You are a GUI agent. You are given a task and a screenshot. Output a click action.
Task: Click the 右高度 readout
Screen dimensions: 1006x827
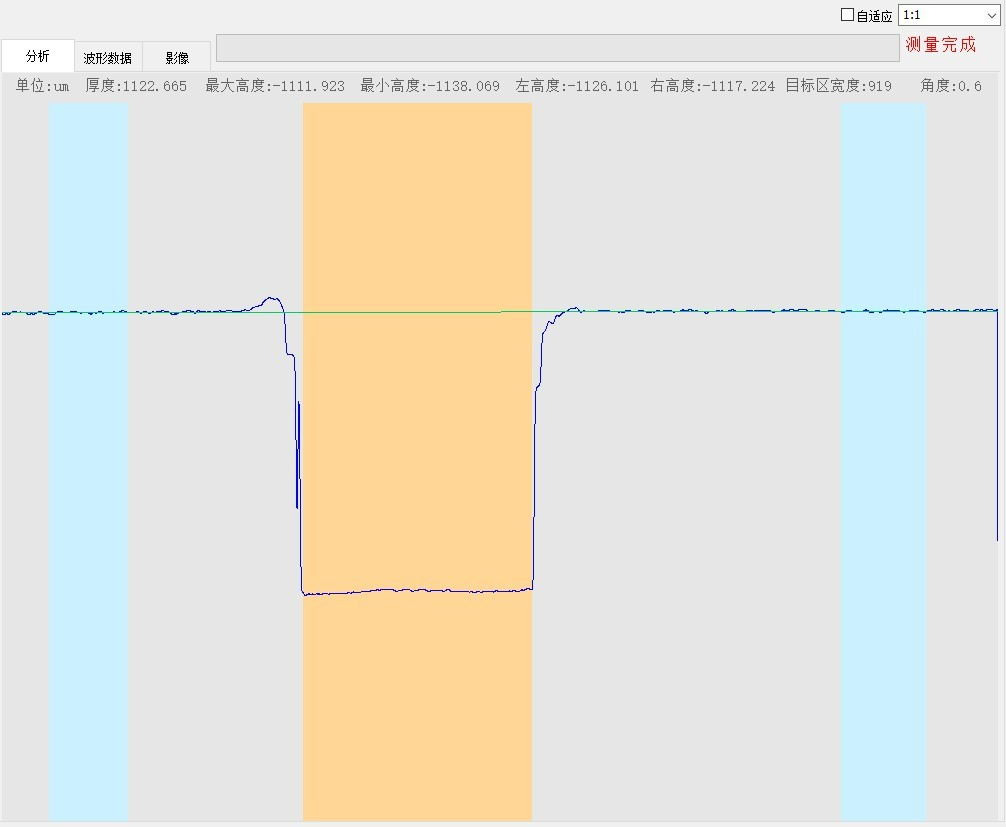(x=712, y=86)
